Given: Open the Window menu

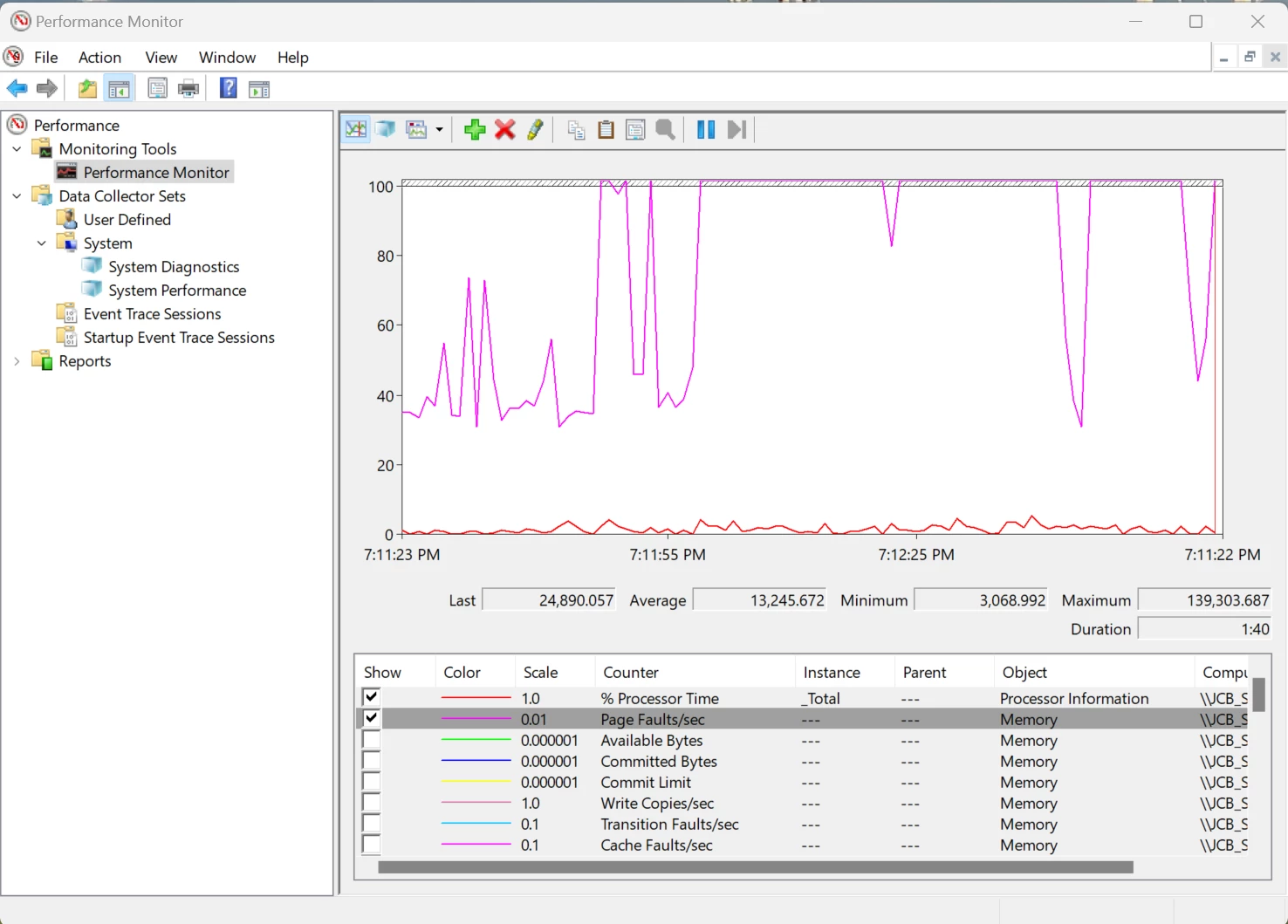Looking at the screenshot, I should [x=227, y=58].
